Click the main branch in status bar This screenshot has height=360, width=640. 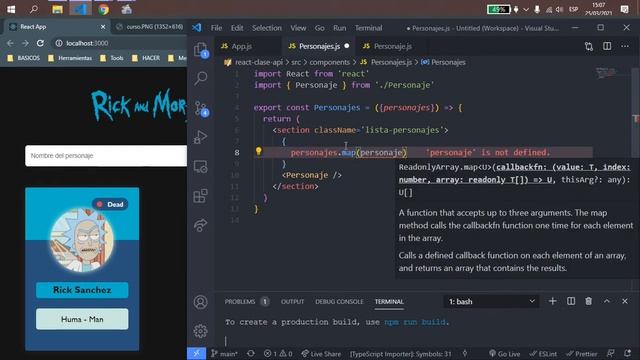click(224, 353)
